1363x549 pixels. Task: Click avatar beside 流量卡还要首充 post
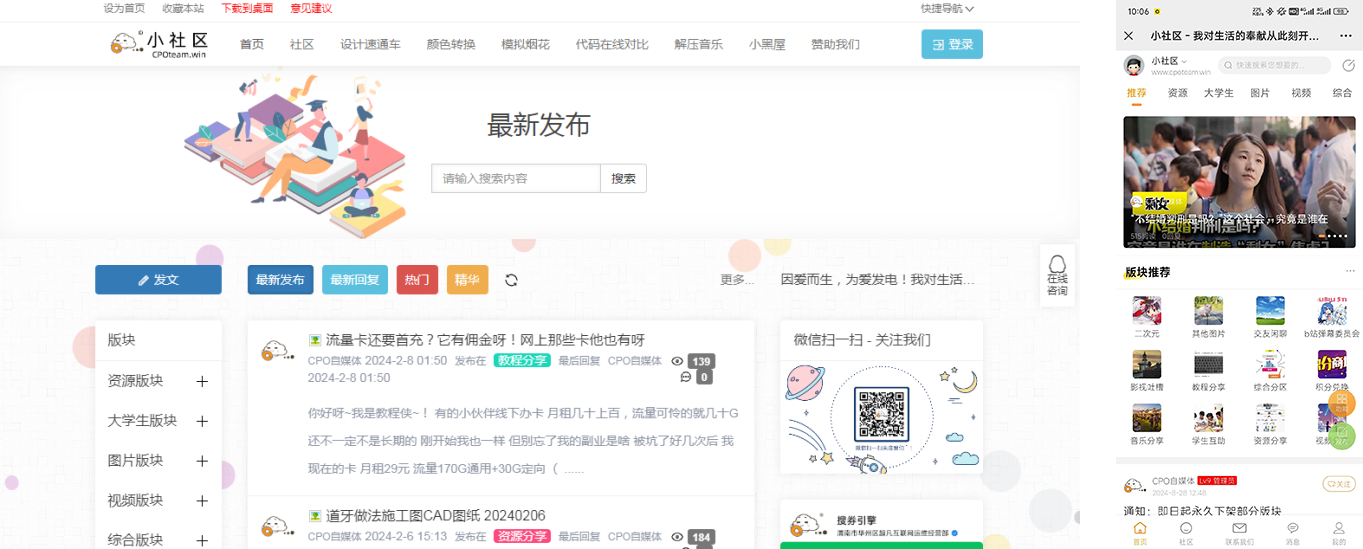[278, 351]
